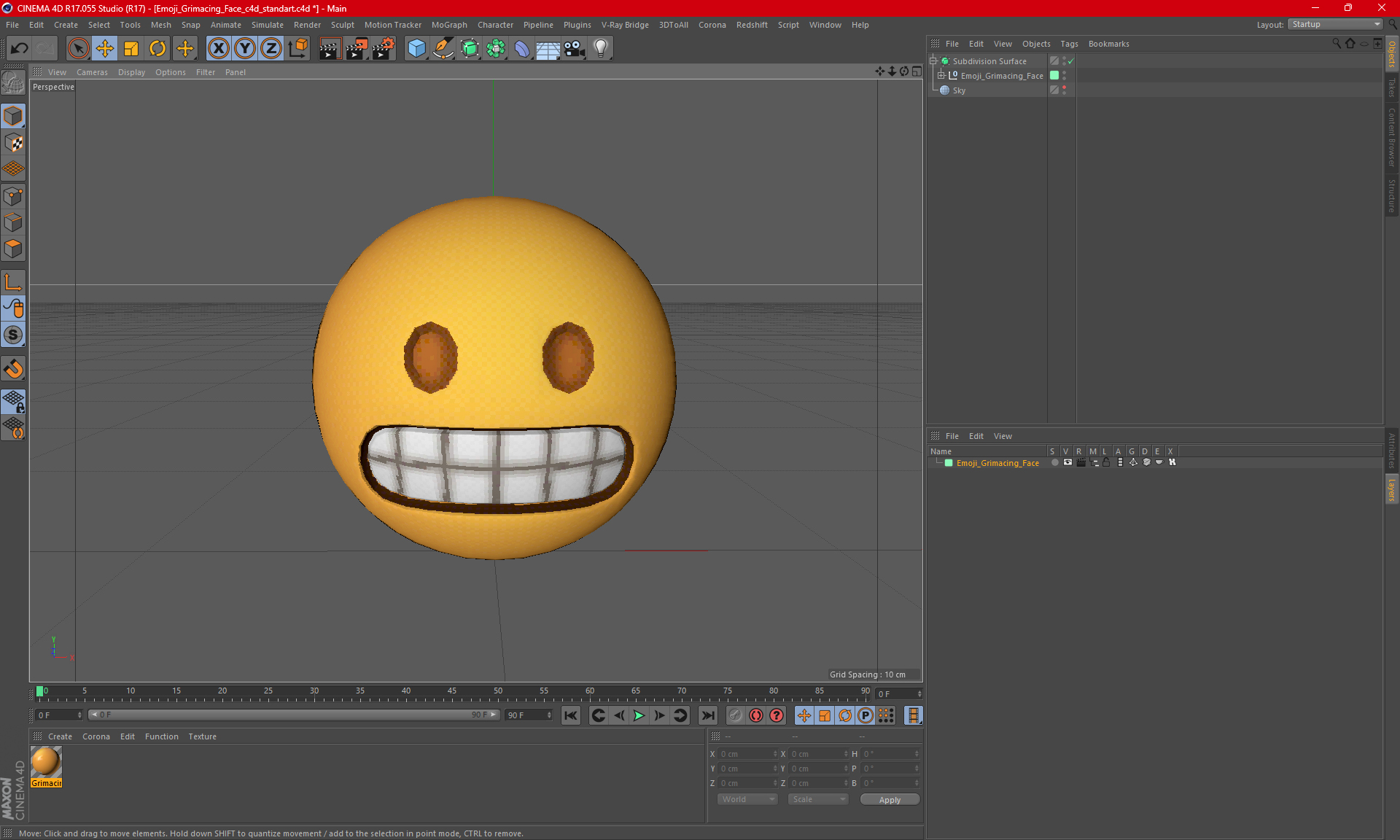Toggle viewport visibility for Emoji_Grimacing_Face layer

1067,462
